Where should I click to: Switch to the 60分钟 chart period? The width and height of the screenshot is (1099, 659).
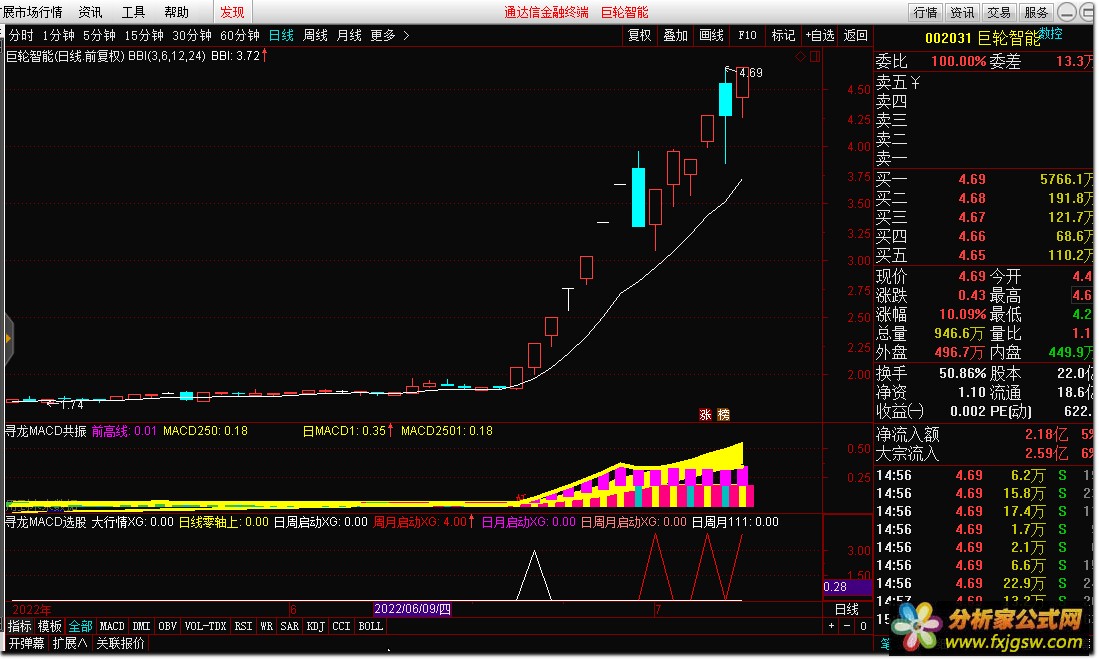[240, 35]
